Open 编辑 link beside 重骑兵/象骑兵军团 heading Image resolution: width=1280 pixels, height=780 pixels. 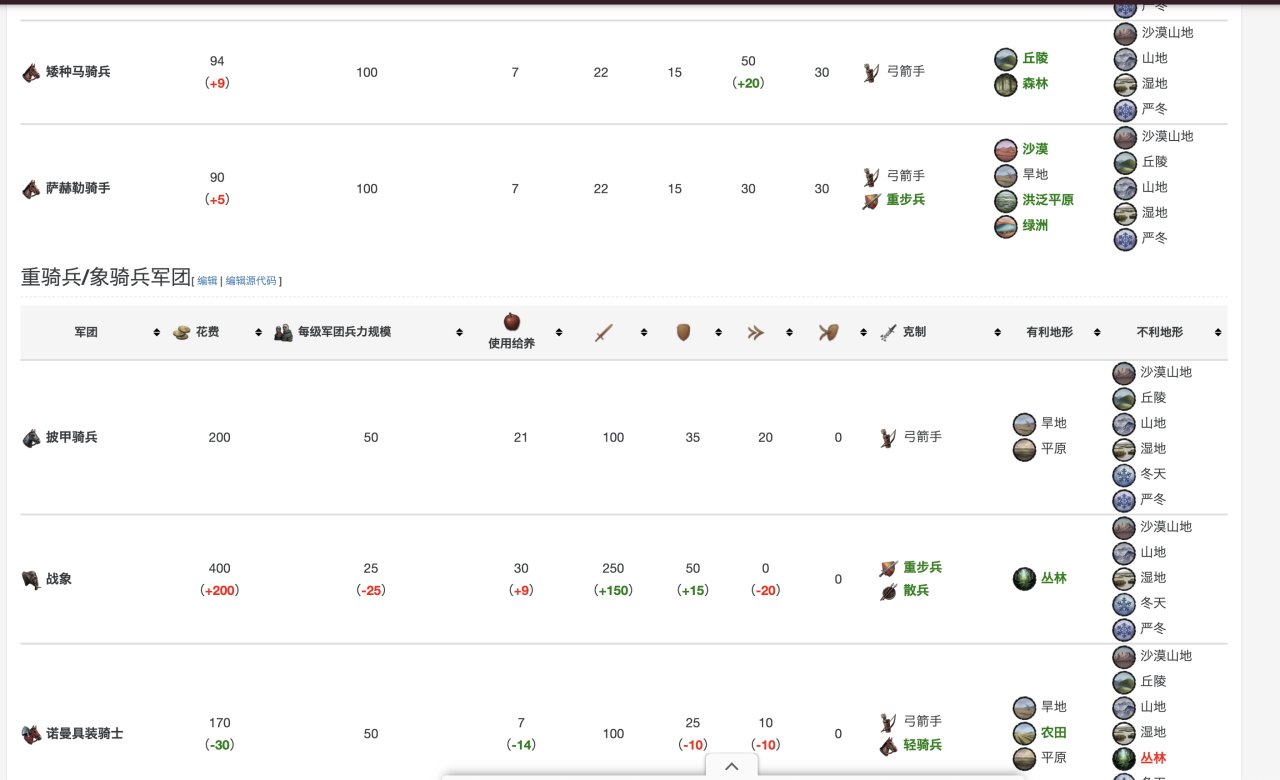point(207,281)
